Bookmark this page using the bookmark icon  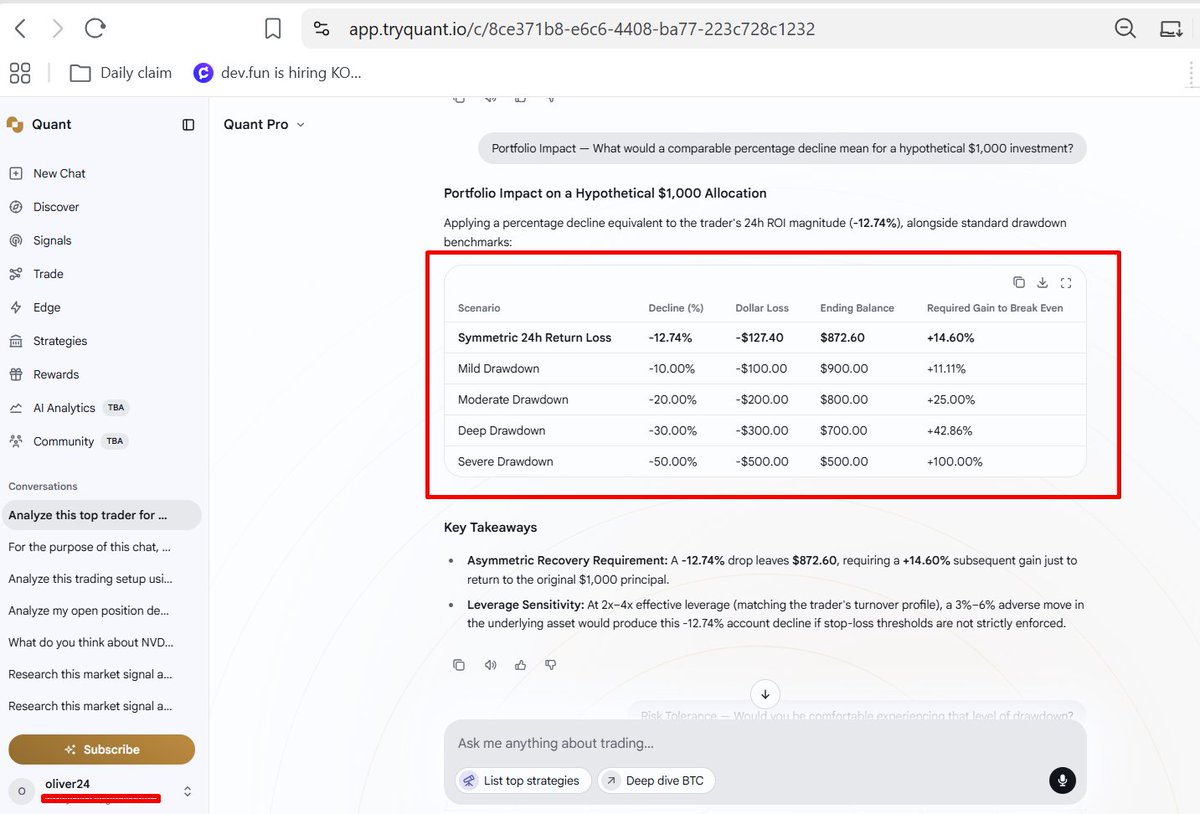(273, 29)
